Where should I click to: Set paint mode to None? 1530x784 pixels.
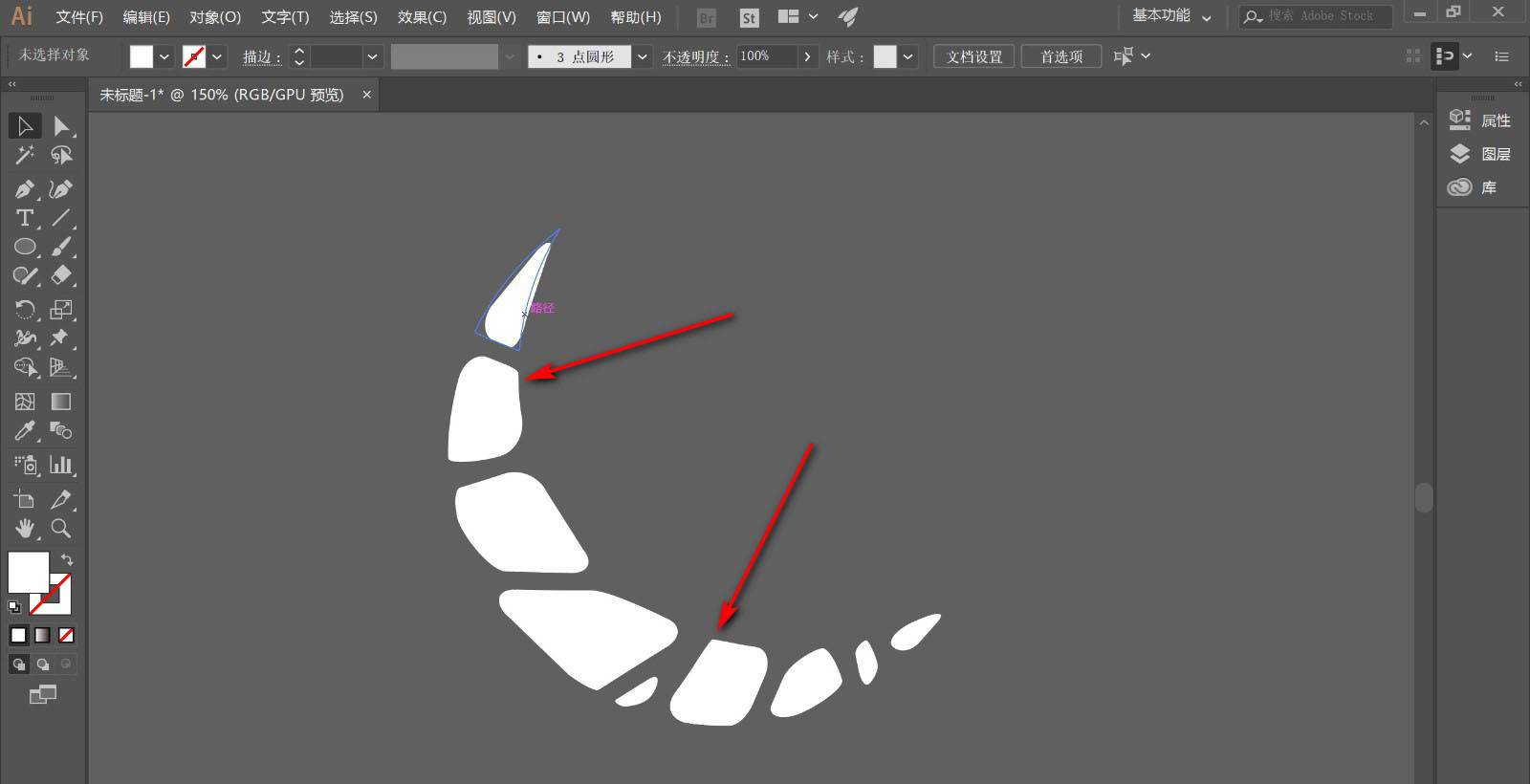click(66, 635)
